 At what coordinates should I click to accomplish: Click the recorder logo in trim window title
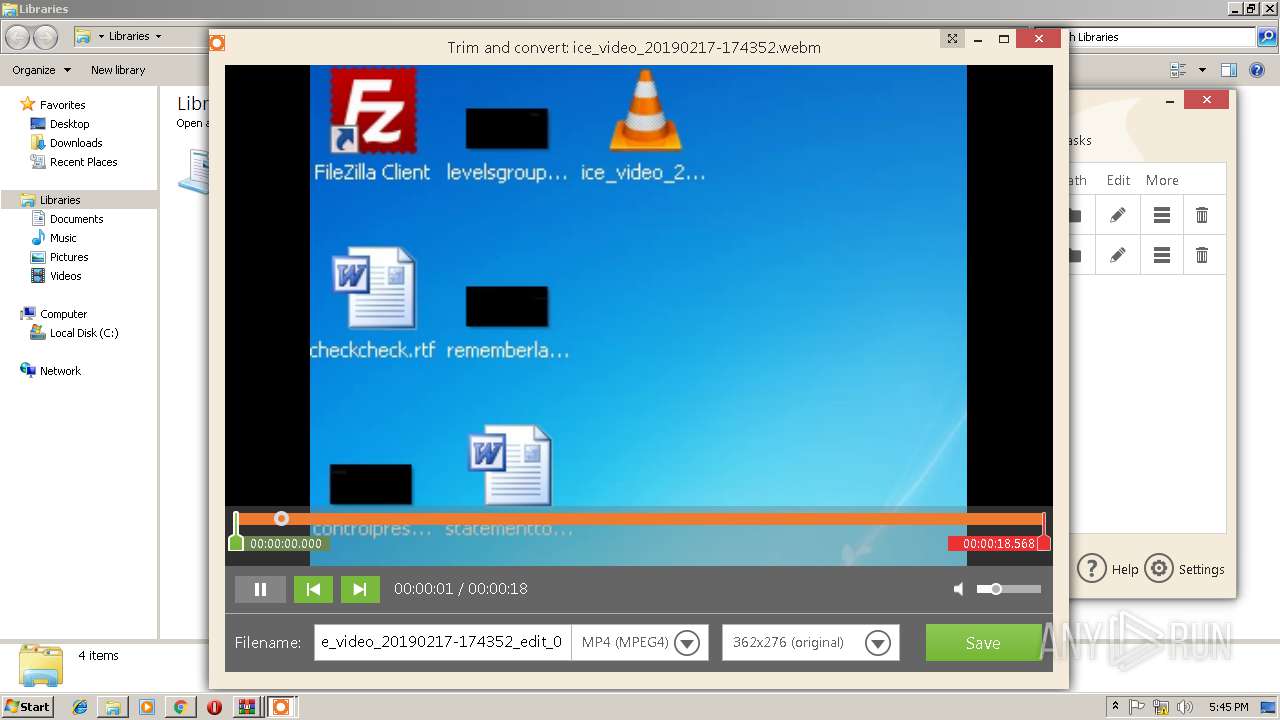pyautogui.click(x=217, y=42)
